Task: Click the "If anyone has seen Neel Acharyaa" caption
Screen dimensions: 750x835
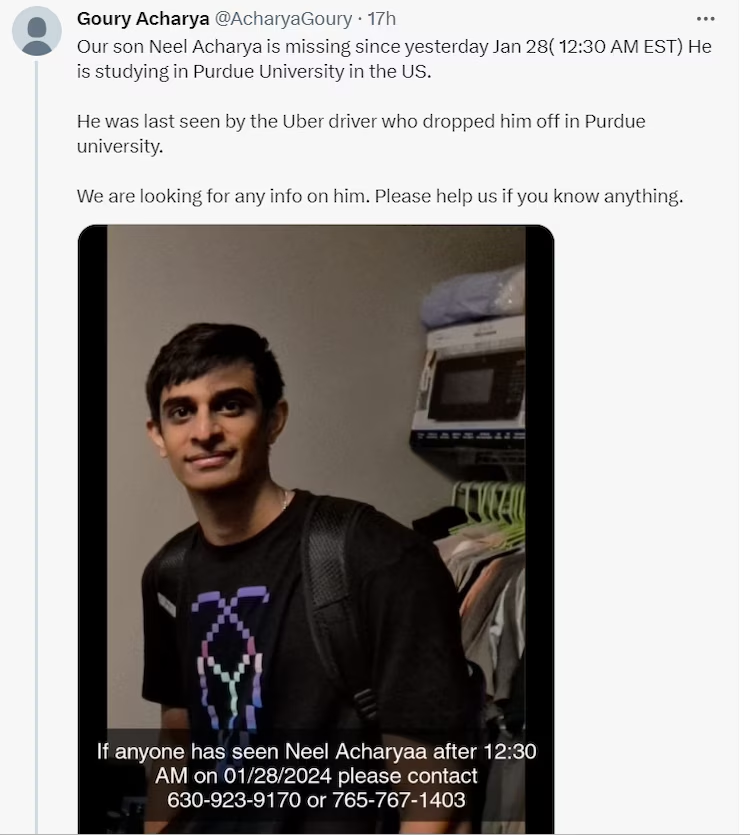Action: click(316, 751)
